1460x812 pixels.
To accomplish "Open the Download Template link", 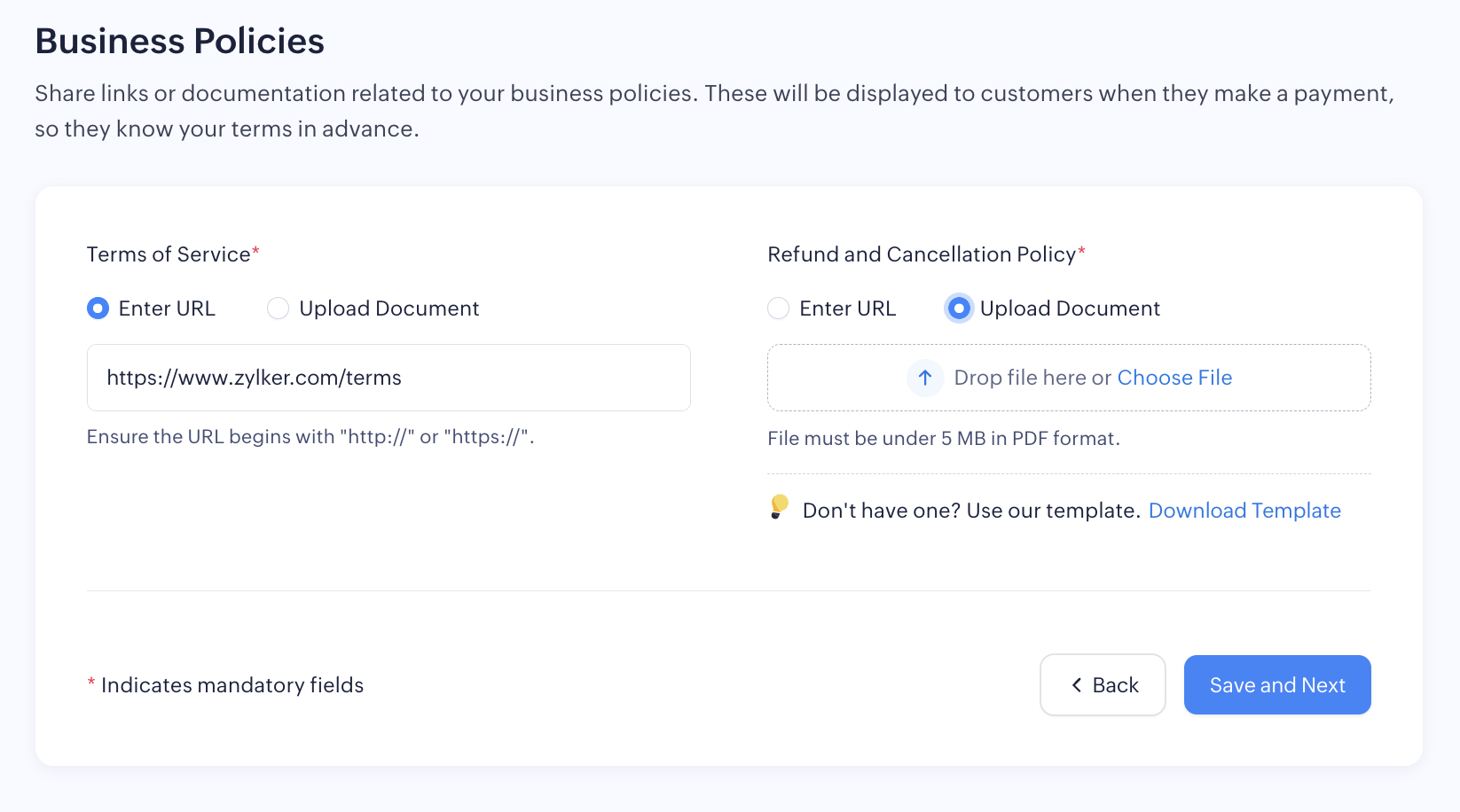I will (x=1244, y=511).
